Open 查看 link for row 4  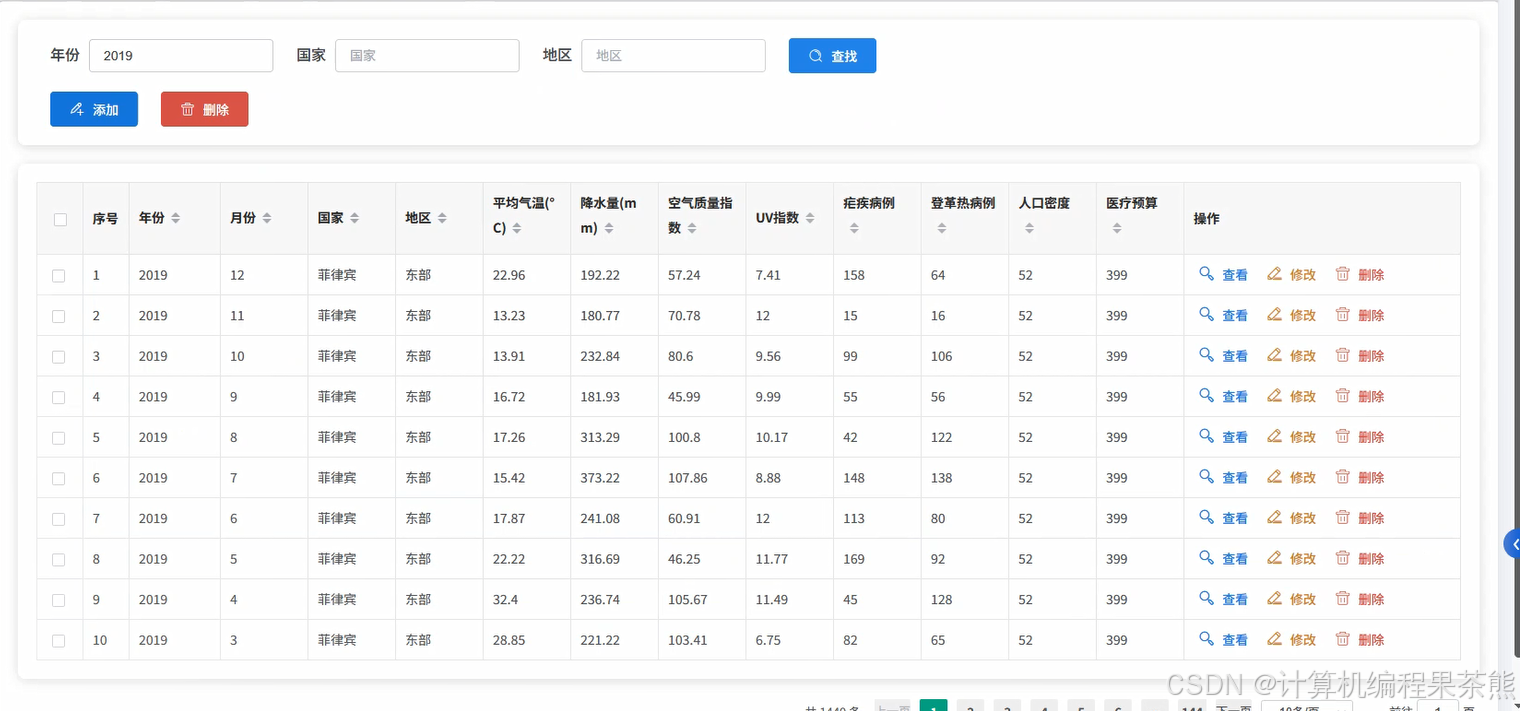coord(1235,397)
